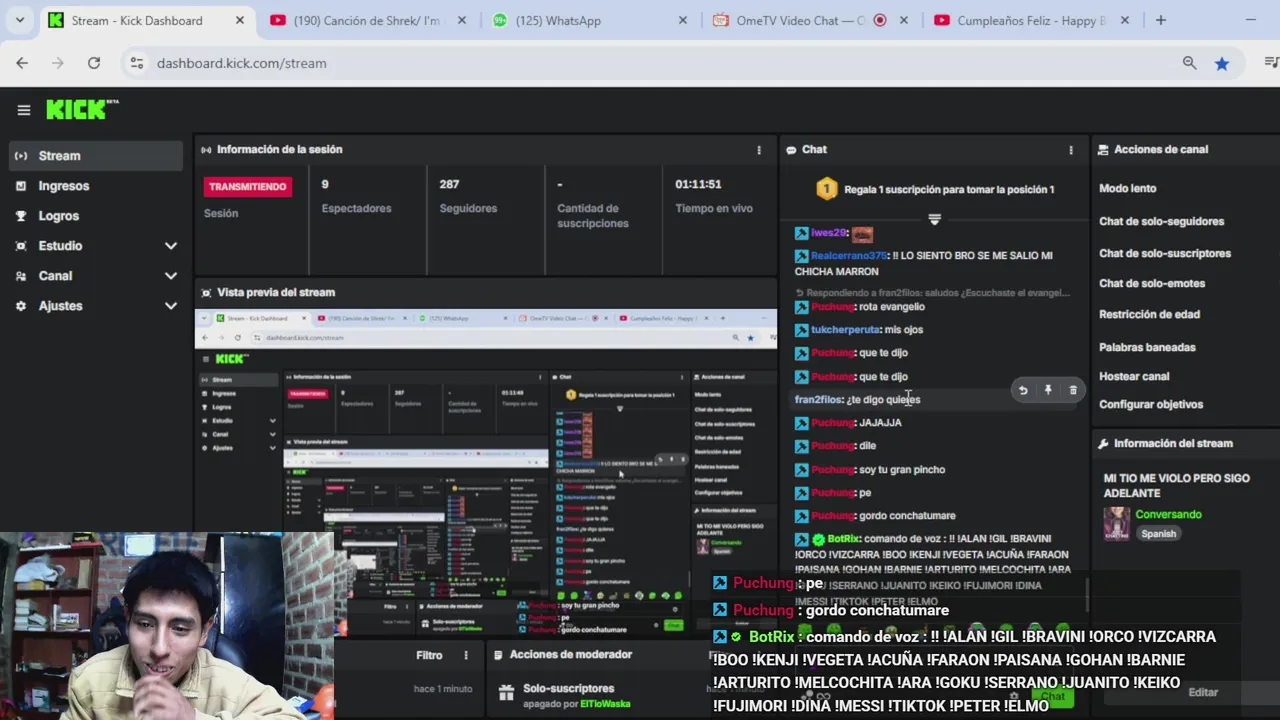Image resolution: width=1280 pixels, height=720 pixels.
Task: Click the browser zoom magnifier icon
Action: pos(1189,63)
